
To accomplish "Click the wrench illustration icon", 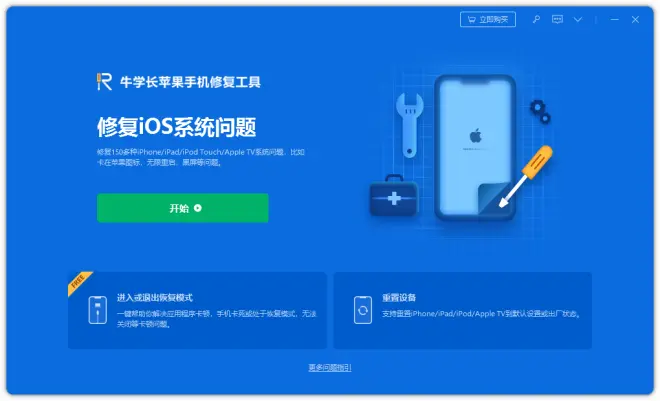I will 410,125.
